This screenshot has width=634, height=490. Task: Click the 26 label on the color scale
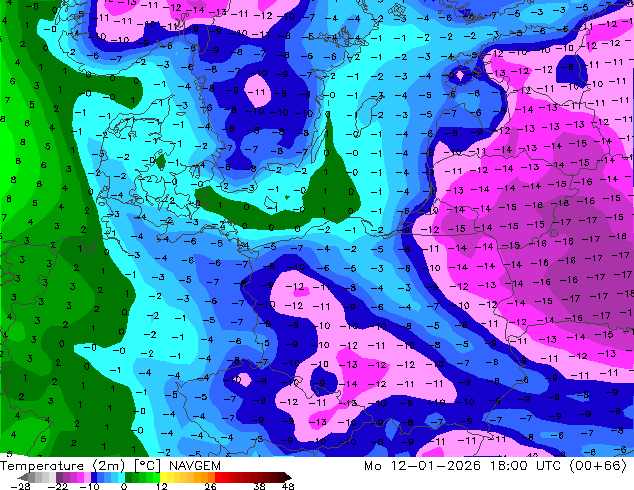pyautogui.click(x=210, y=486)
